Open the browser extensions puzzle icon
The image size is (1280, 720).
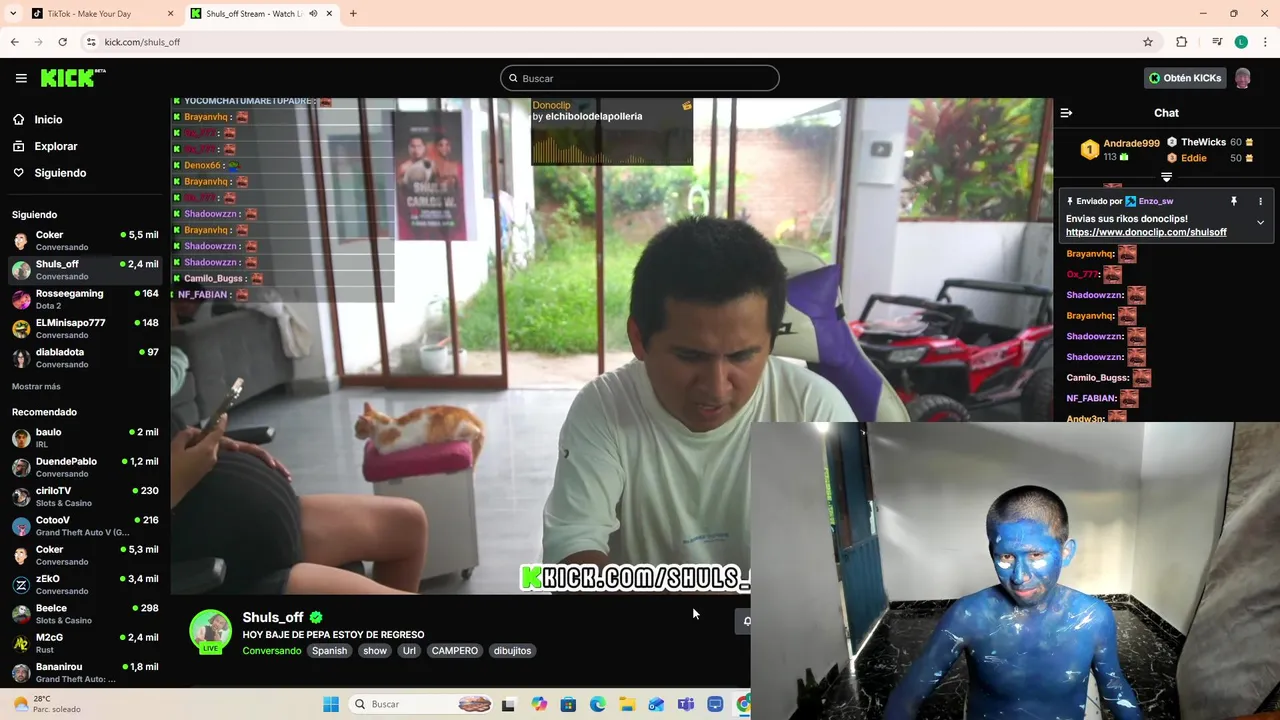point(1182,42)
